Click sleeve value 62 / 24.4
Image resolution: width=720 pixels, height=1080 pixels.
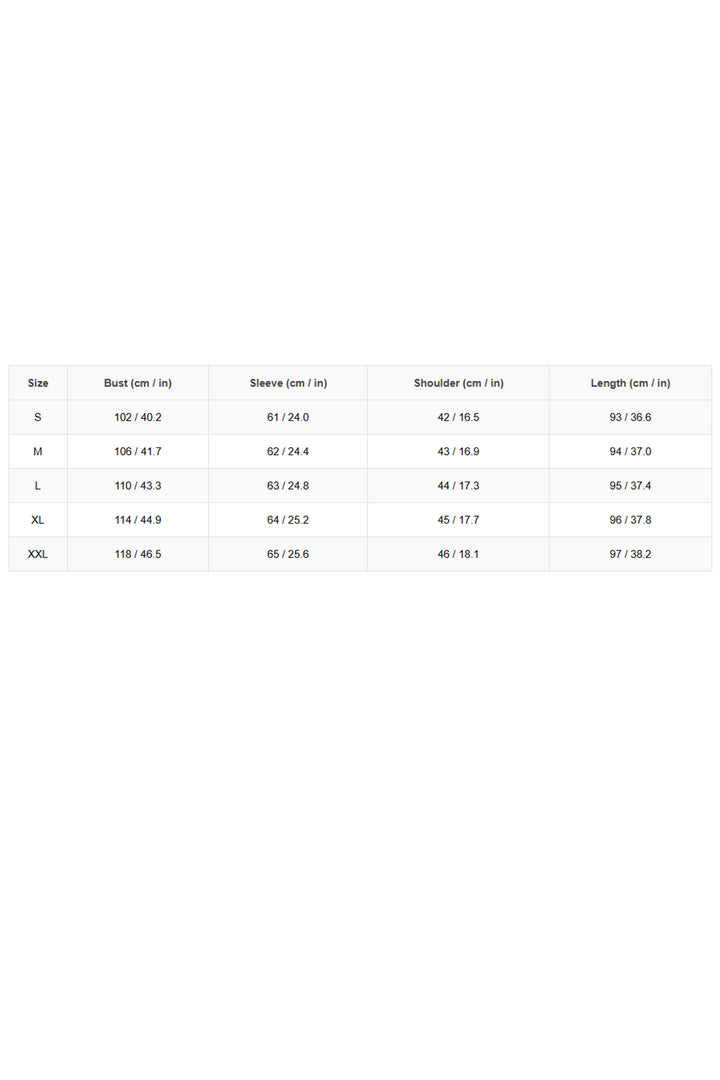click(288, 452)
